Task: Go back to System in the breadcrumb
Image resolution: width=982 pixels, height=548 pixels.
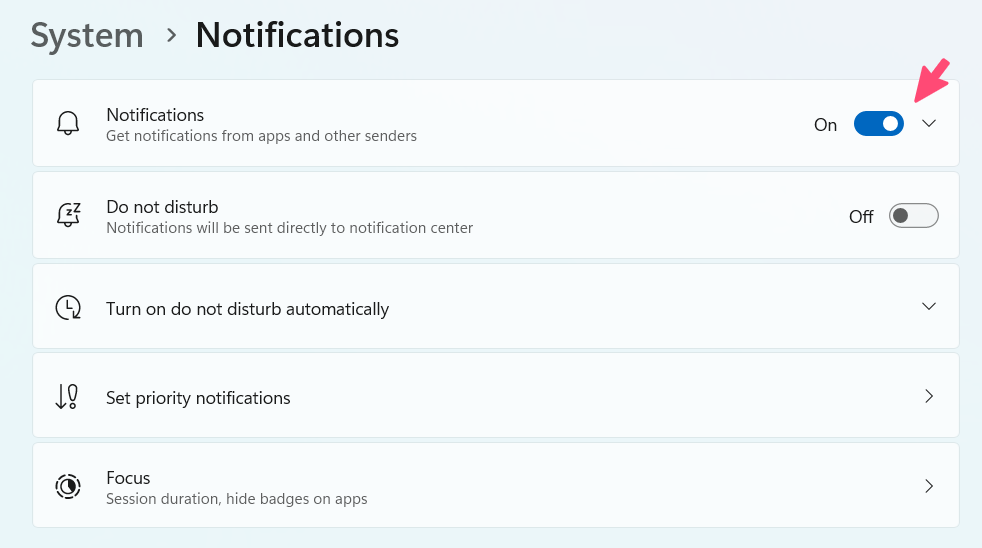Action: (x=87, y=36)
